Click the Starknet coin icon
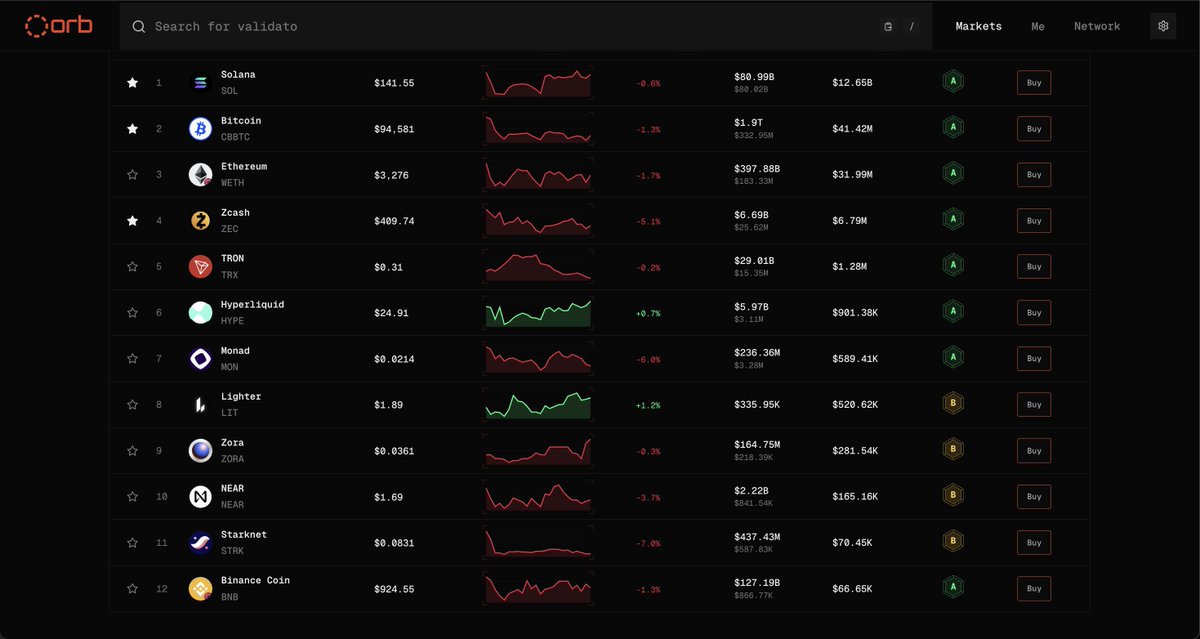Image resolution: width=1200 pixels, height=639 pixels. (x=200, y=543)
